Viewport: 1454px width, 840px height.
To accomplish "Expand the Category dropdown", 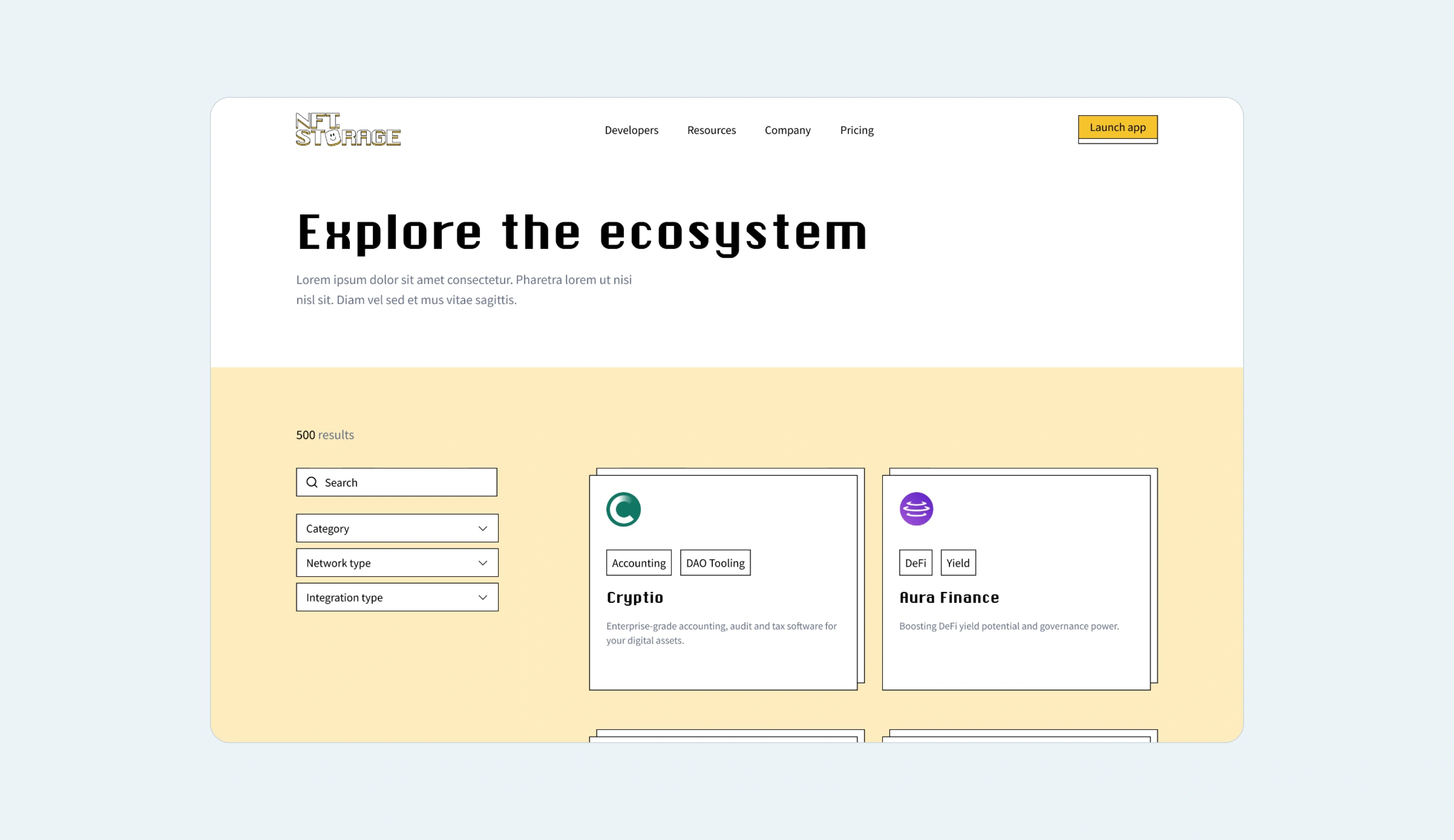I will [x=397, y=529].
